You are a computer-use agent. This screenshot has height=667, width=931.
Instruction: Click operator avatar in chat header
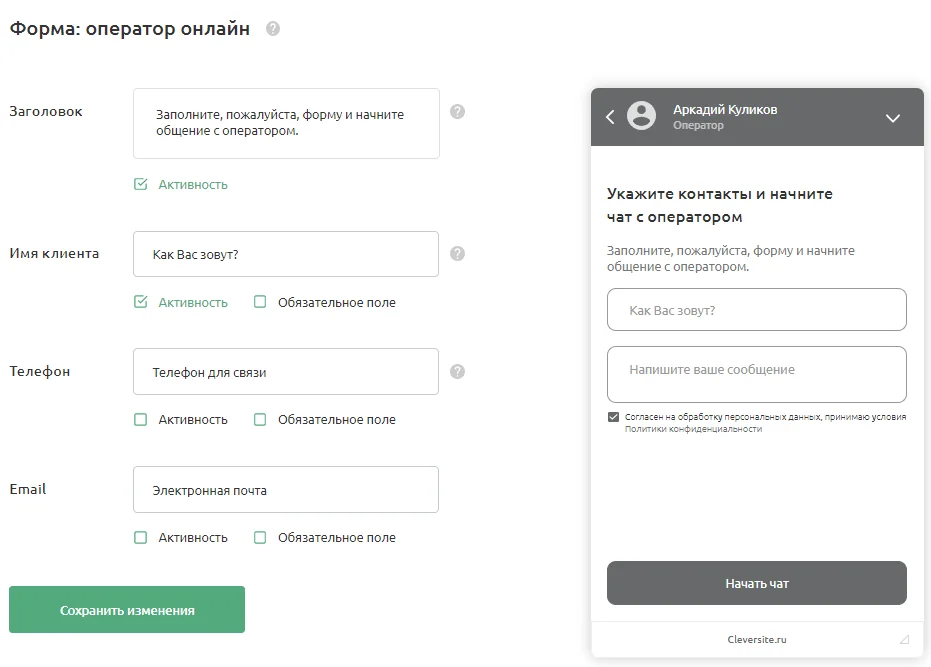coord(641,116)
